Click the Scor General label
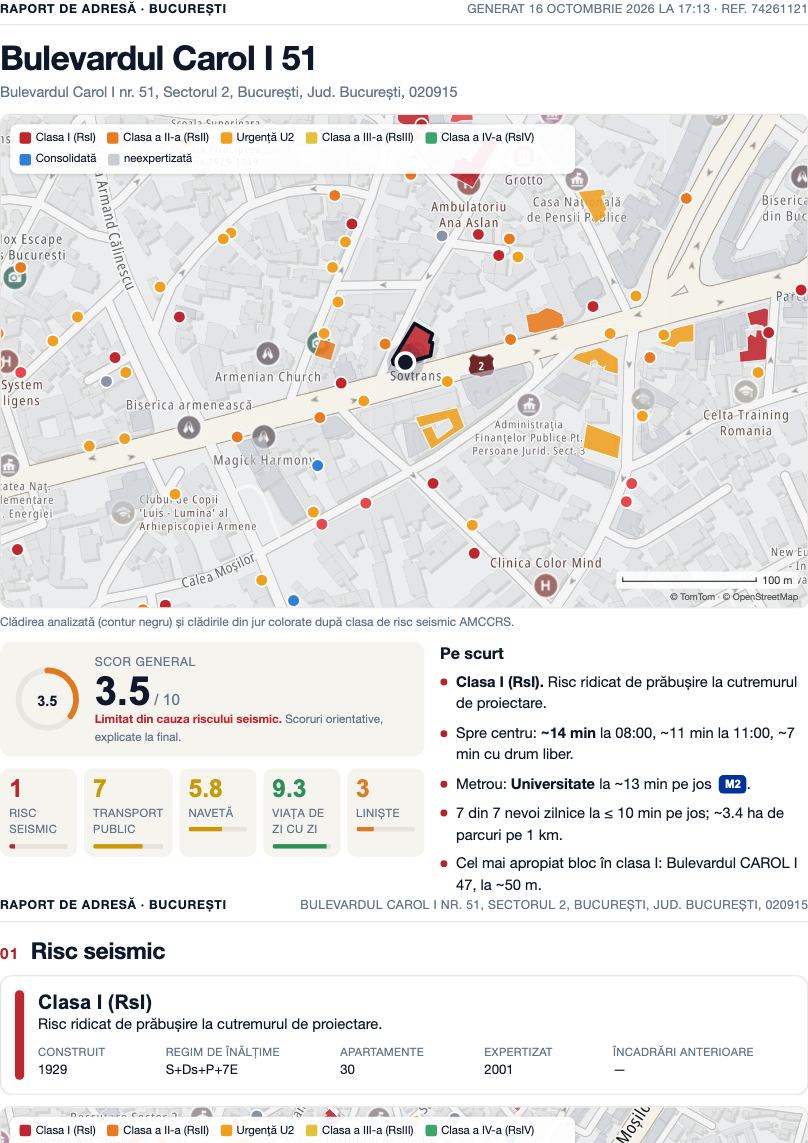This screenshot has width=808, height=1143. (x=145, y=662)
